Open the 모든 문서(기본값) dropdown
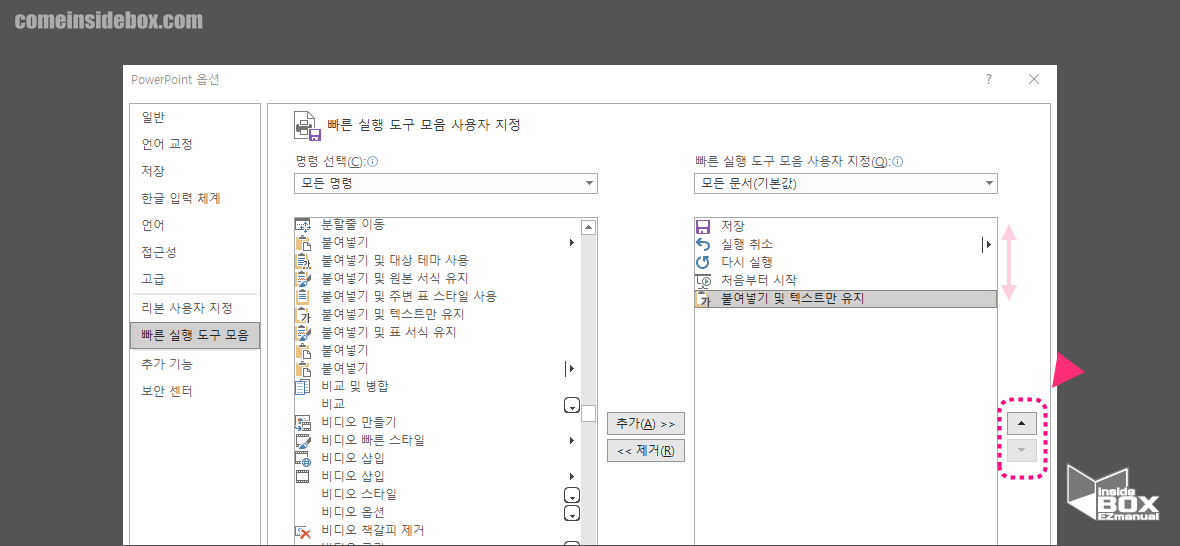1180x546 pixels. pos(846,184)
